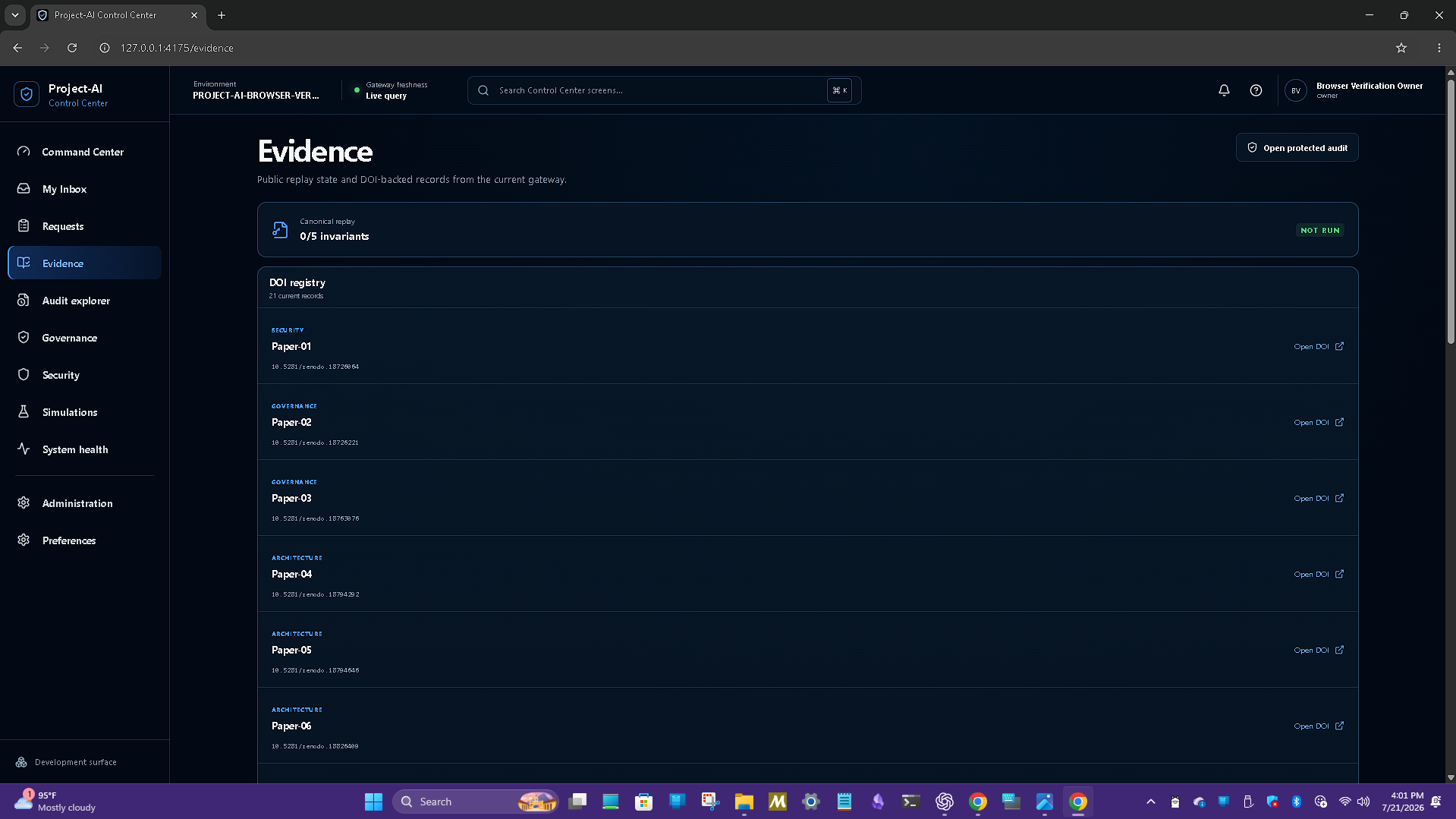Open the ChatGPT icon in the taskbar

tap(944, 802)
